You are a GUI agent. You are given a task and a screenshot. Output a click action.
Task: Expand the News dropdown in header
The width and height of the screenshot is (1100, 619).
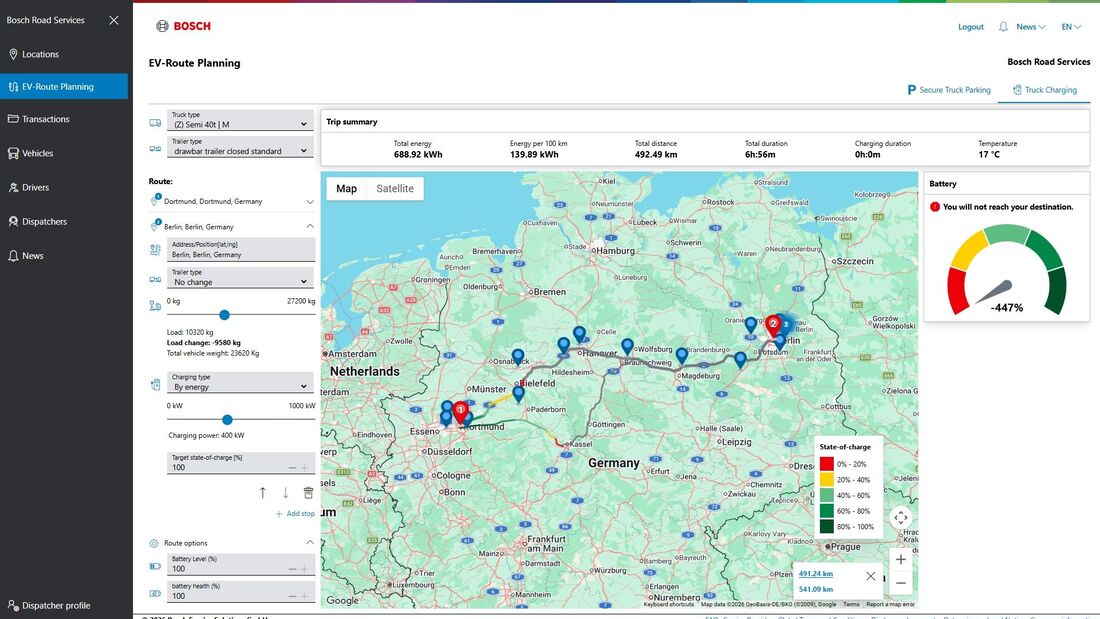pyautogui.click(x=1031, y=27)
